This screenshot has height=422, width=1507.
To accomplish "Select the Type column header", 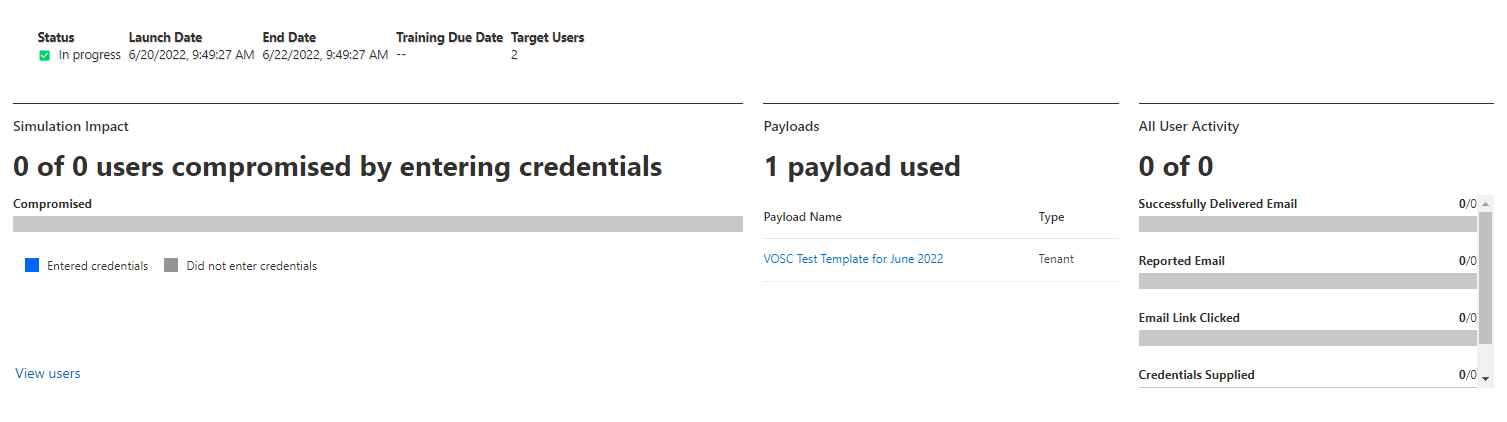I will [x=1051, y=217].
